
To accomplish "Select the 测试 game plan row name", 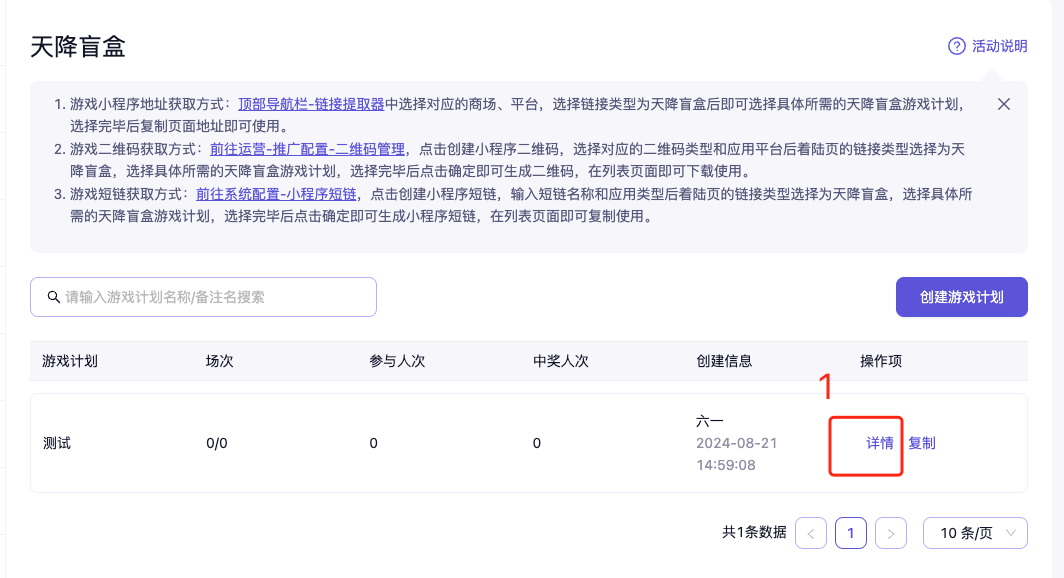I will pyautogui.click(x=57, y=443).
